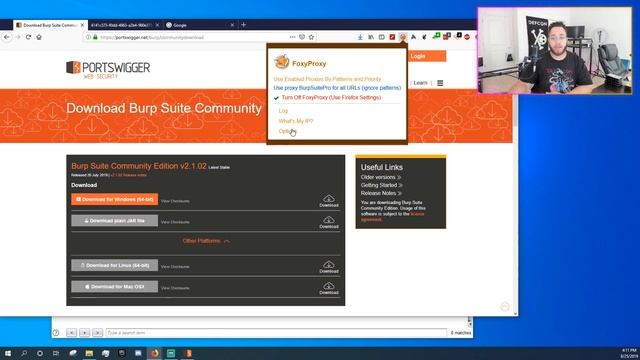Open the page actions three-dots menu
The height and width of the screenshot is (360, 640).
click(x=292, y=37)
